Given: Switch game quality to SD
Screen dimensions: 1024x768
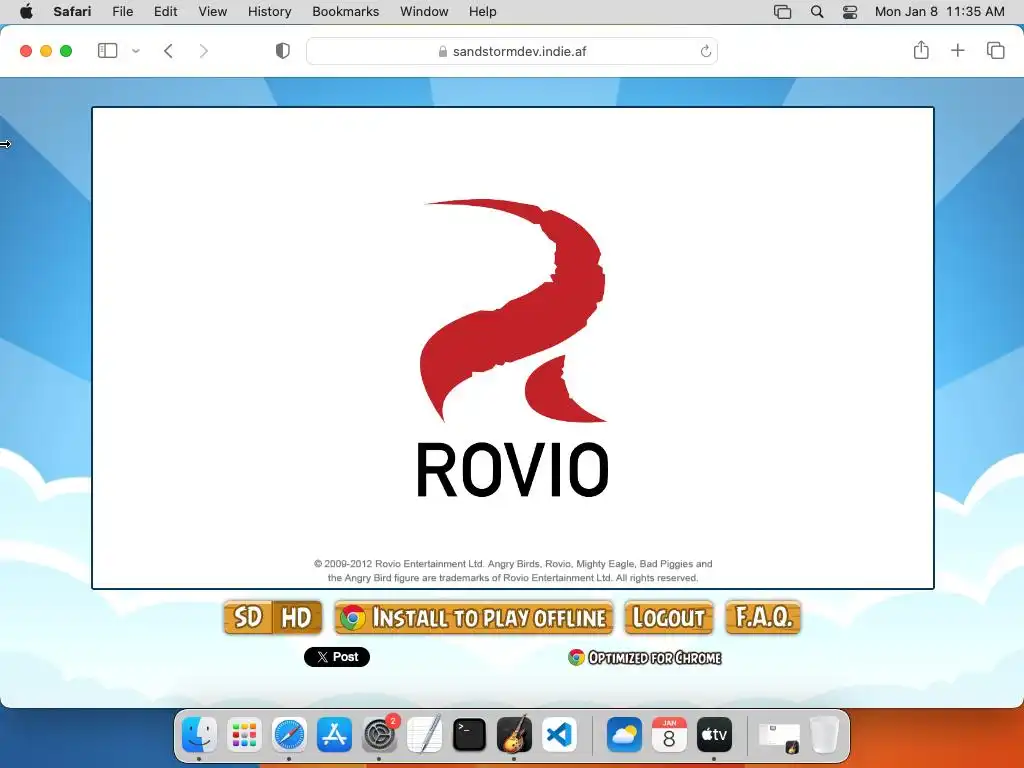Looking at the screenshot, I should (248, 617).
